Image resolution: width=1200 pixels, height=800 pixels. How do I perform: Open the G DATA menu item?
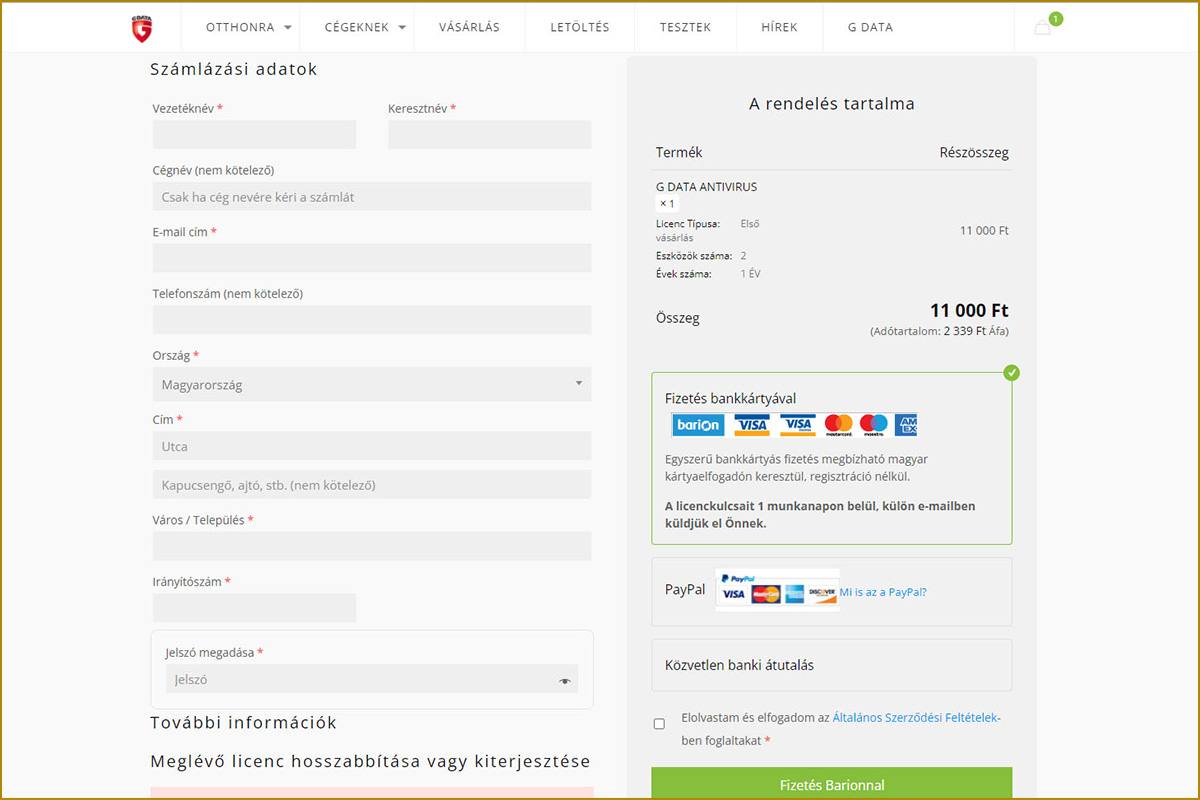point(870,28)
